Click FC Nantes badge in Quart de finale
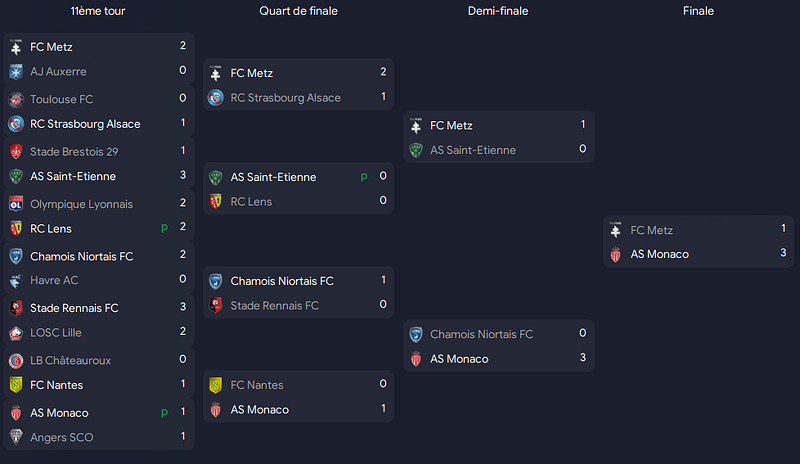The width and height of the screenshot is (800, 464). point(216,385)
